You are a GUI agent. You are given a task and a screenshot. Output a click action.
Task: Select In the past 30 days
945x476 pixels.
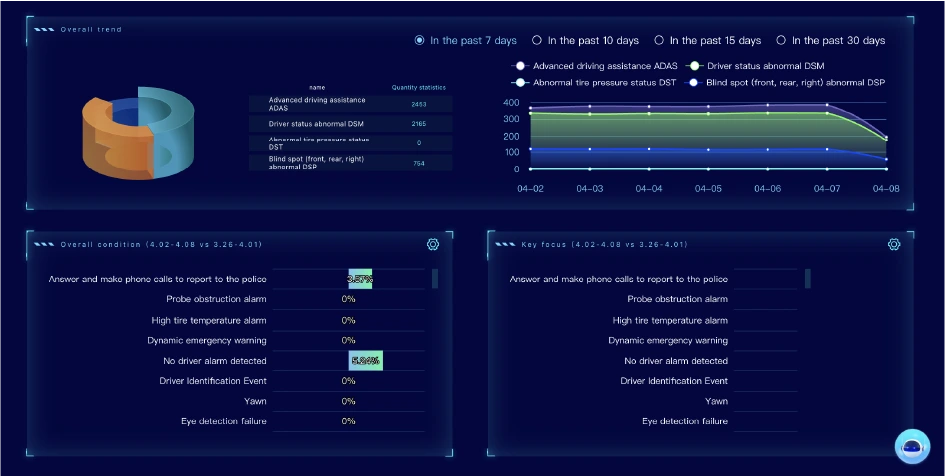(781, 41)
